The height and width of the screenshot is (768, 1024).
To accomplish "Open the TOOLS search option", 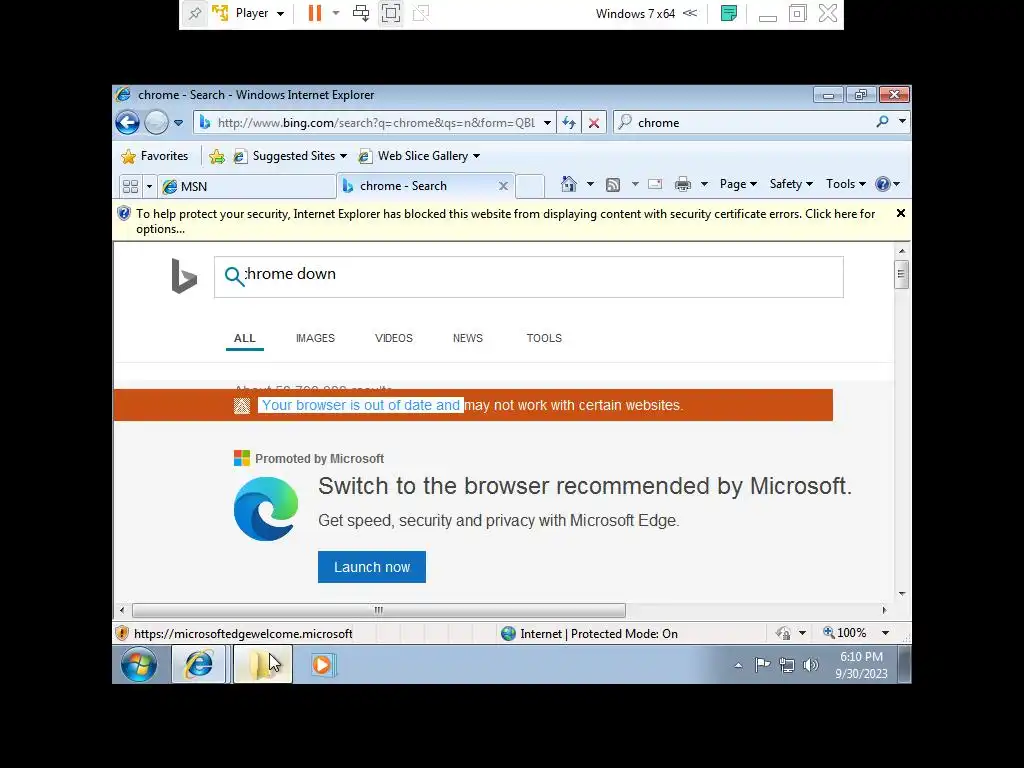I will (x=544, y=338).
